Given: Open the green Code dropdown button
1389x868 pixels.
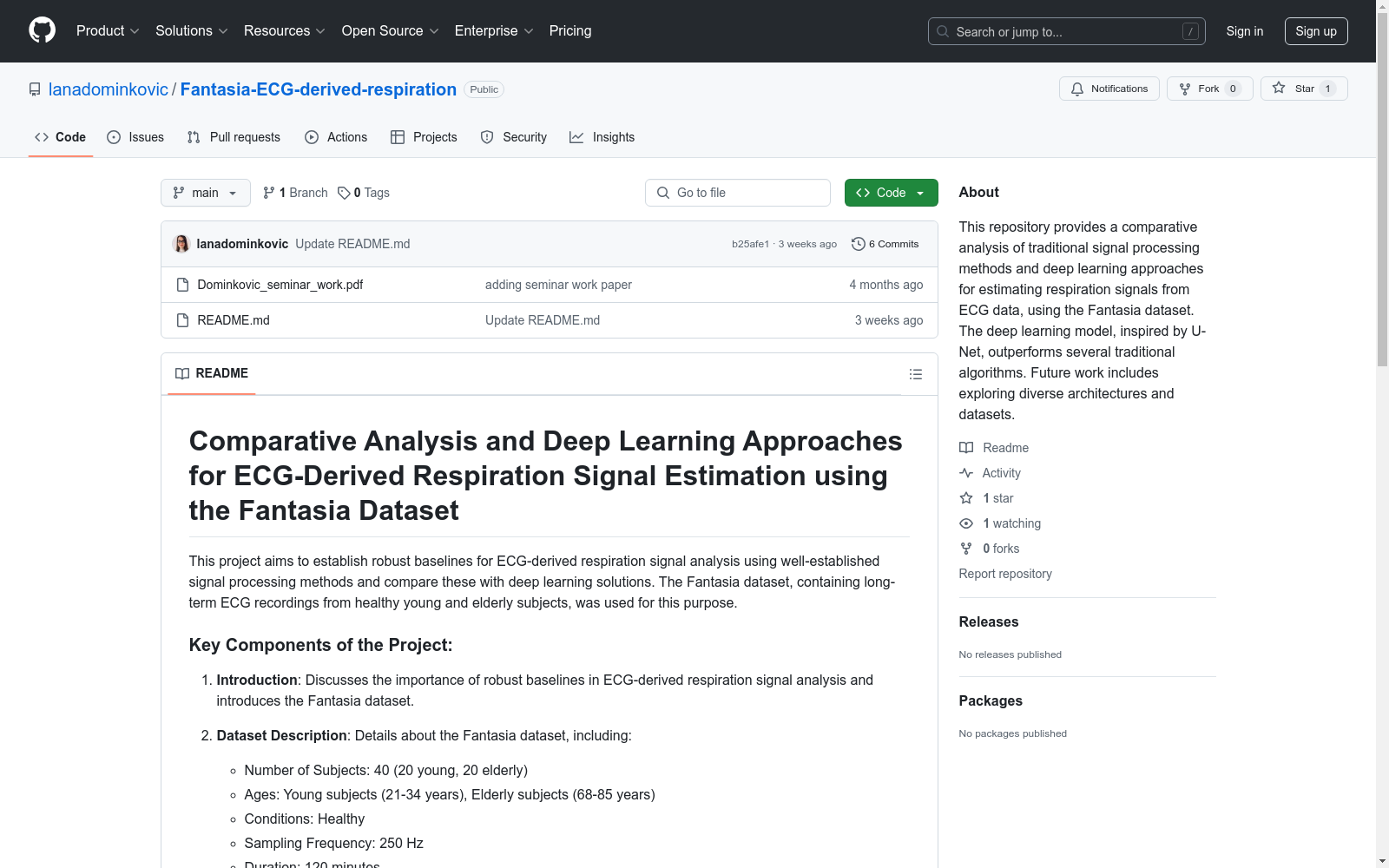Looking at the screenshot, I should point(891,193).
